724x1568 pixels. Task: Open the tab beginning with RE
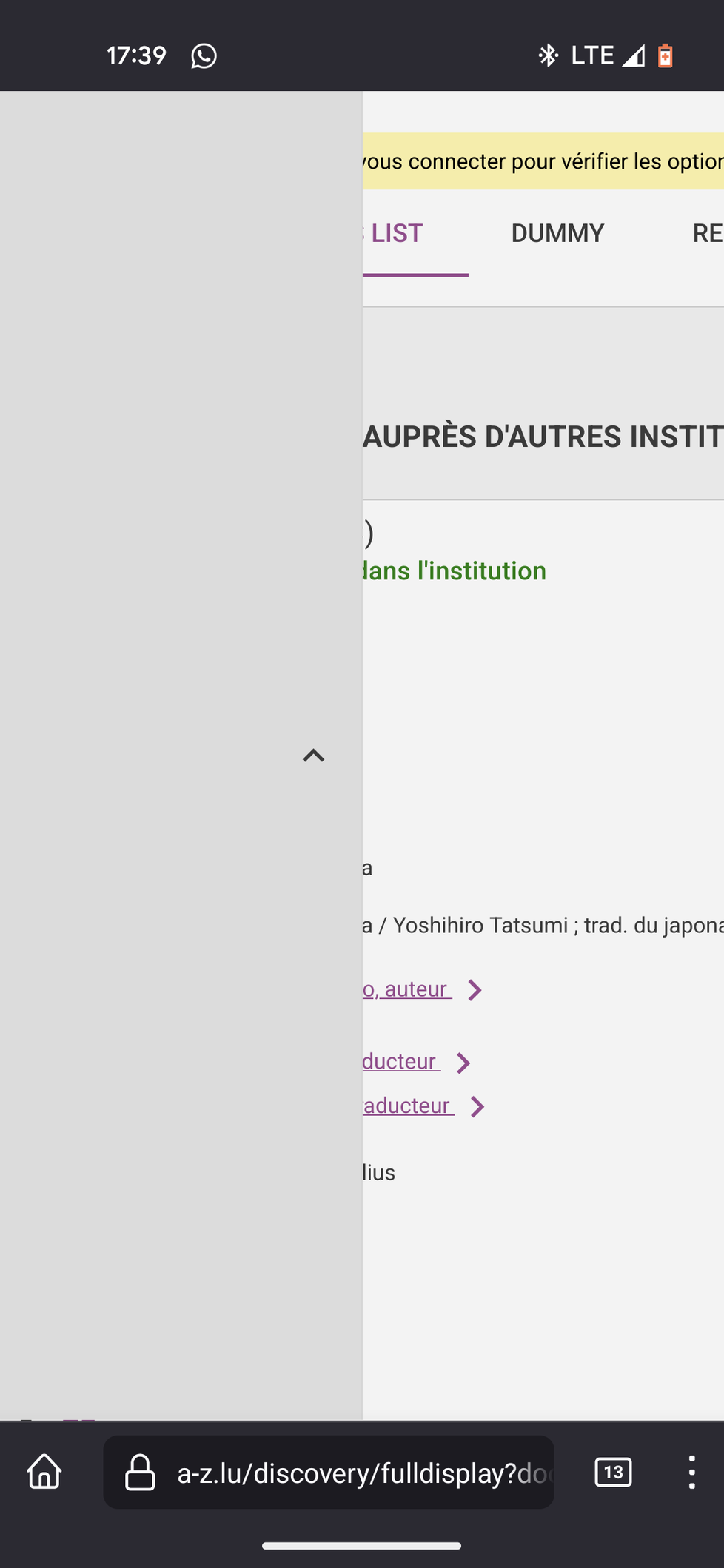coord(708,233)
